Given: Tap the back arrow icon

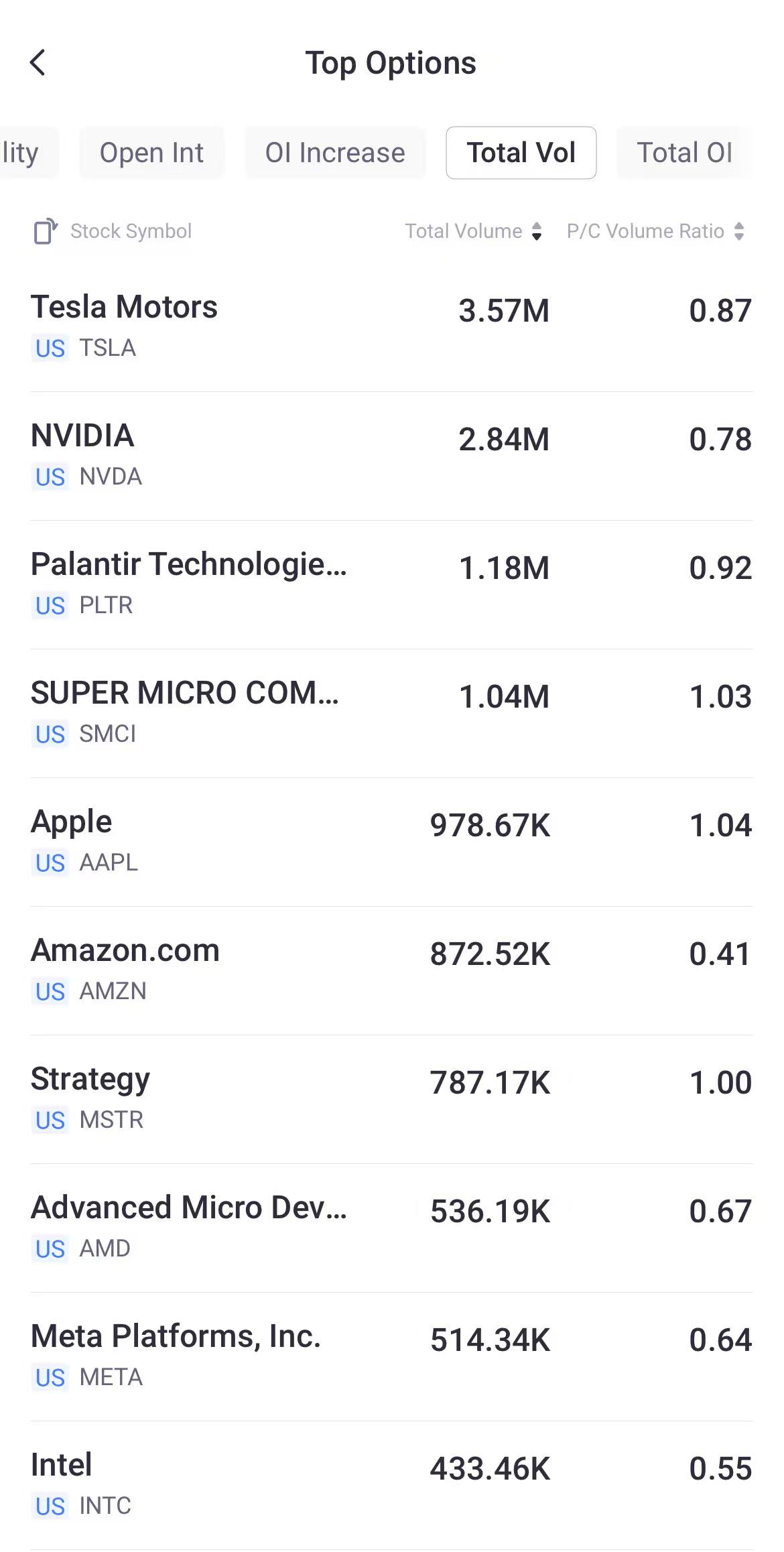Looking at the screenshot, I should point(38,63).
